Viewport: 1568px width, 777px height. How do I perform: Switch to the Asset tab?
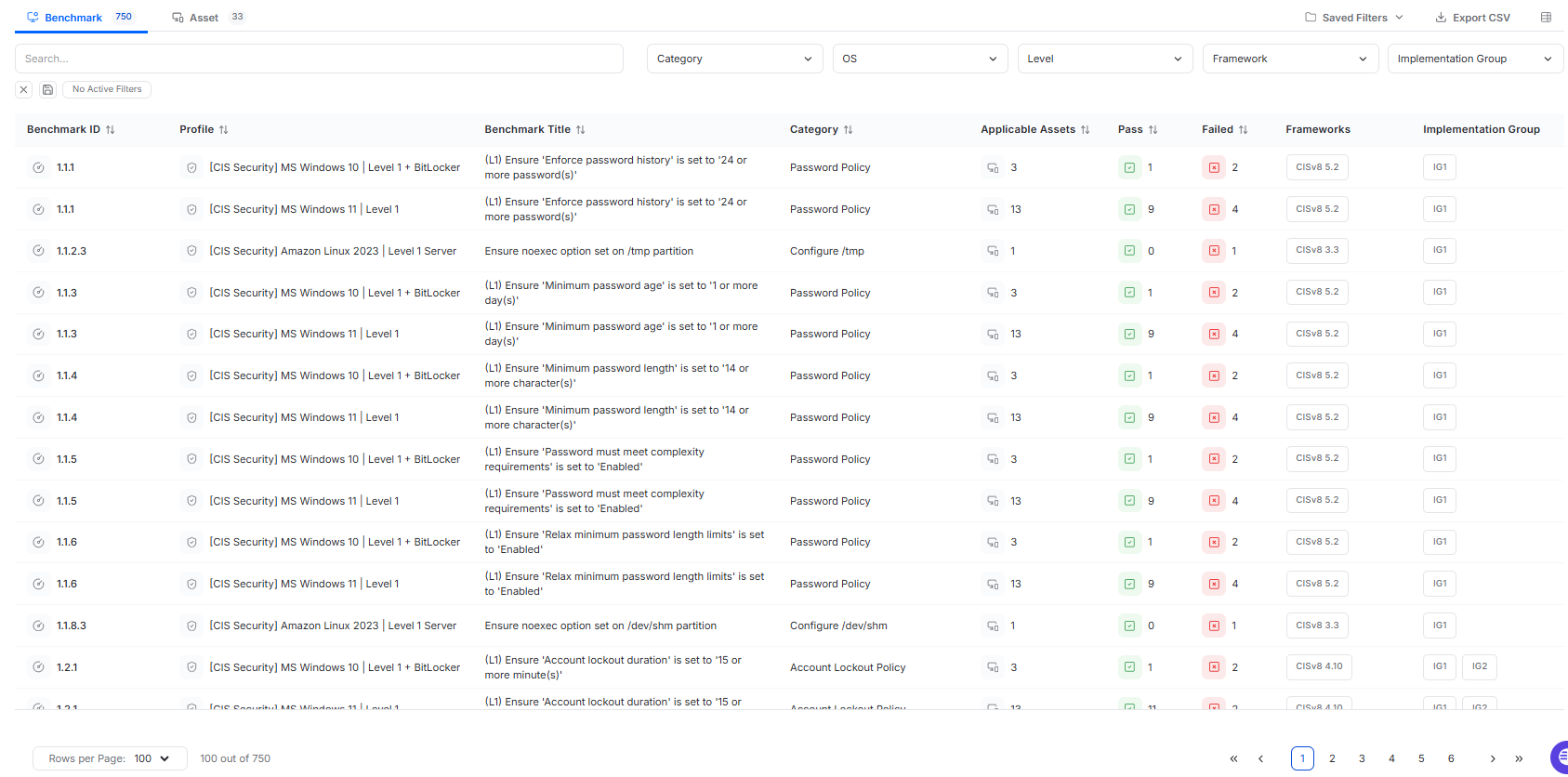point(208,17)
